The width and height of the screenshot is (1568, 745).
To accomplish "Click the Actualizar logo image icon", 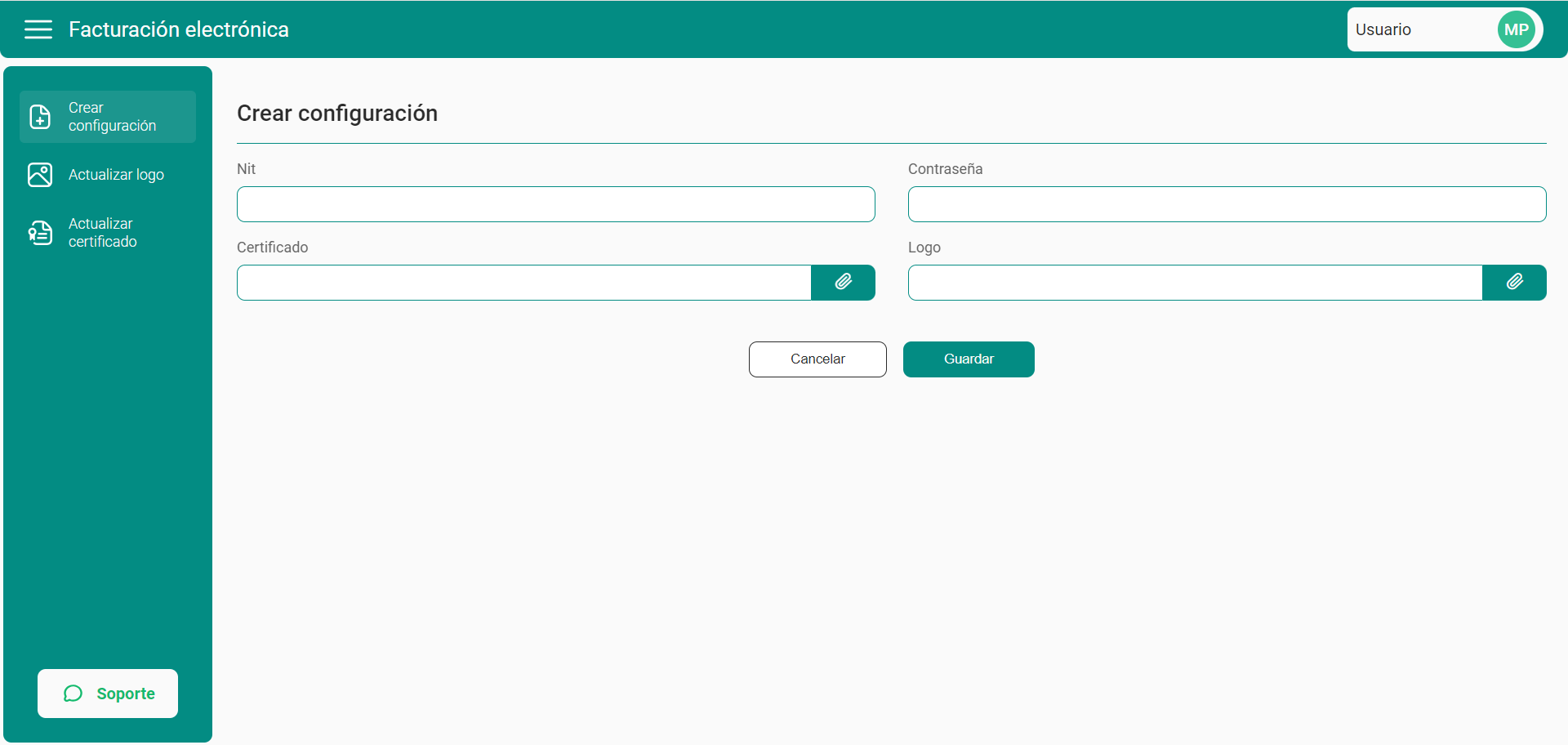I will click(x=40, y=175).
